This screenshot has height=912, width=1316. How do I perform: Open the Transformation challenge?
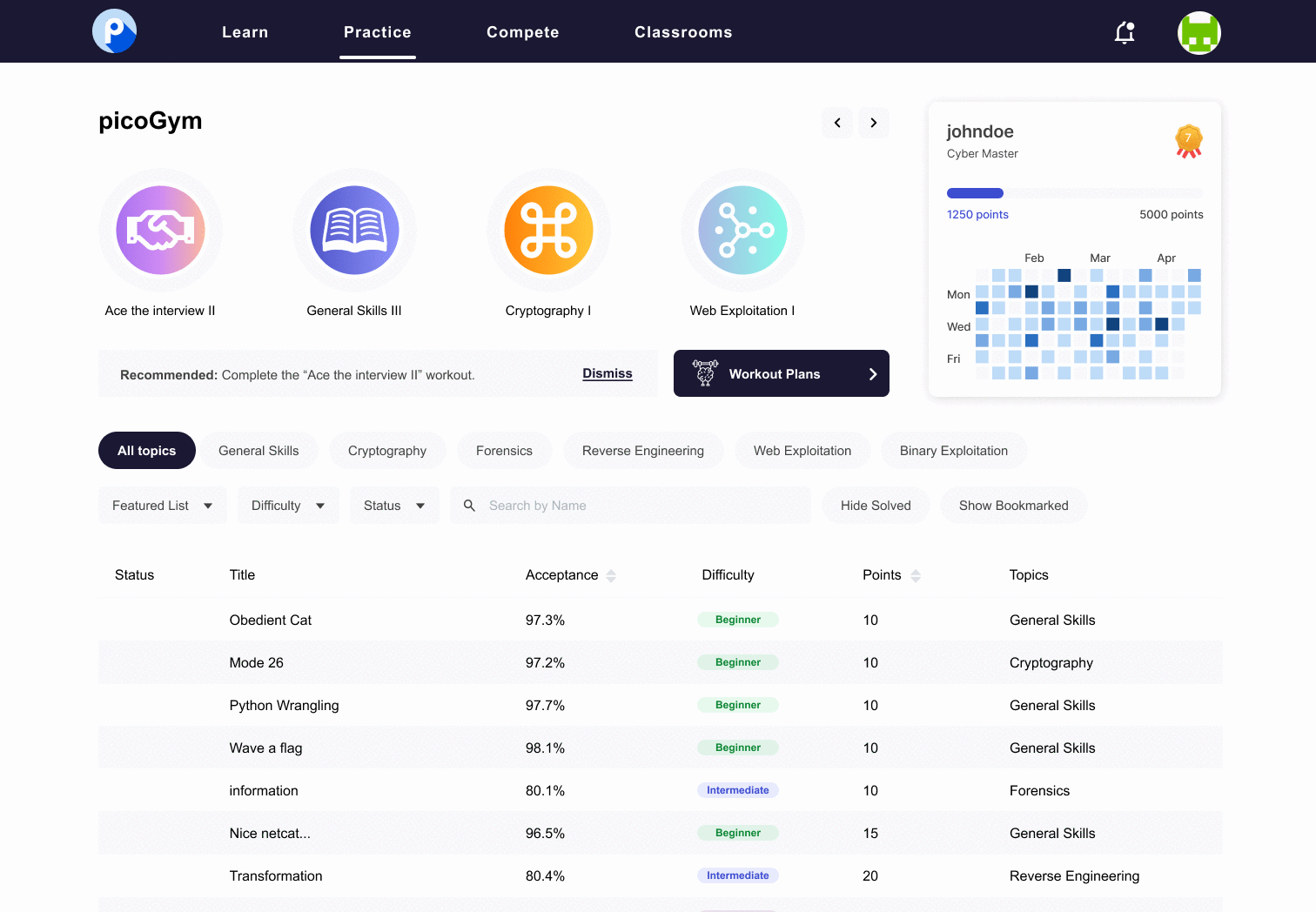pyautogui.click(x=276, y=876)
